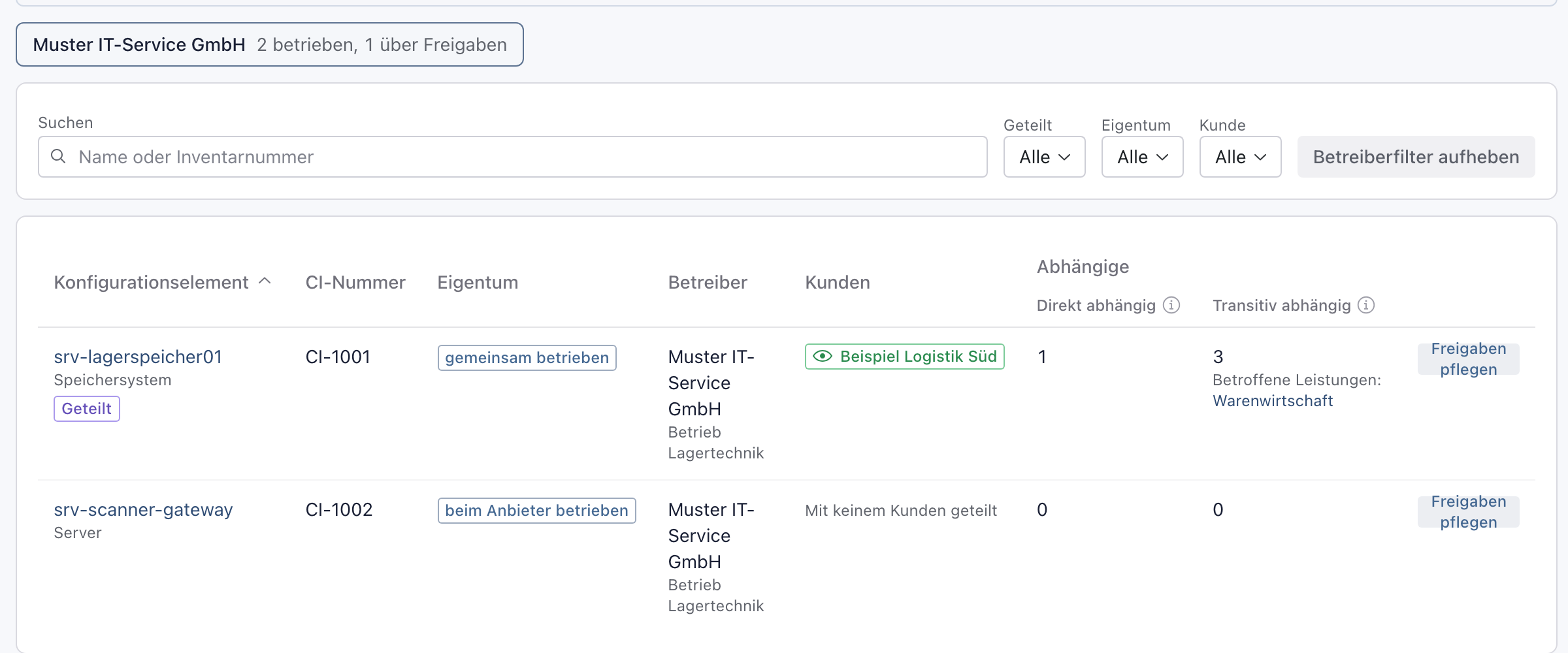Open the Warenwirtschaft service link
Image resolution: width=1568 pixels, height=653 pixels.
(x=1273, y=401)
